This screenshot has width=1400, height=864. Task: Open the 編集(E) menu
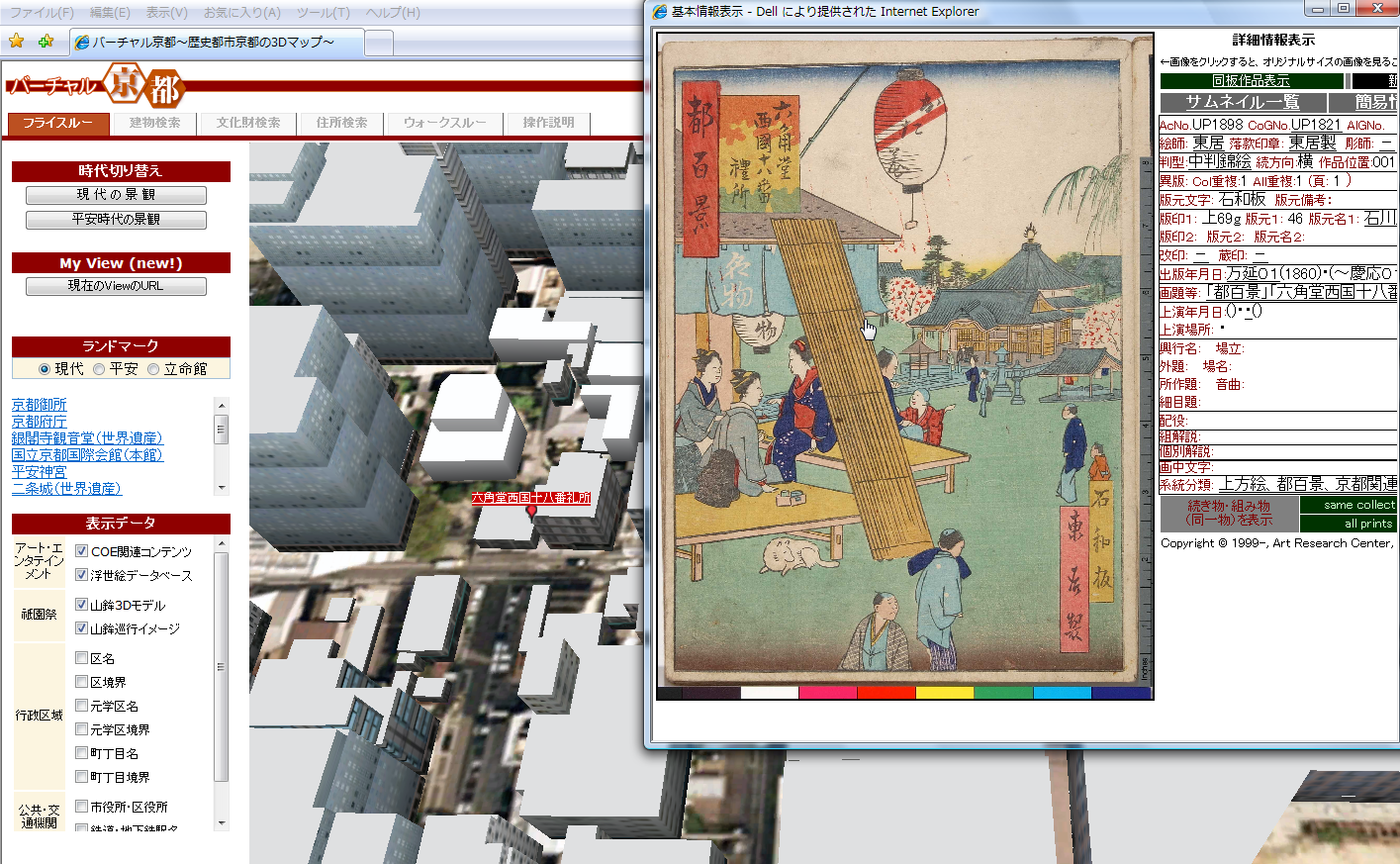pyautogui.click(x=110, y=13)
